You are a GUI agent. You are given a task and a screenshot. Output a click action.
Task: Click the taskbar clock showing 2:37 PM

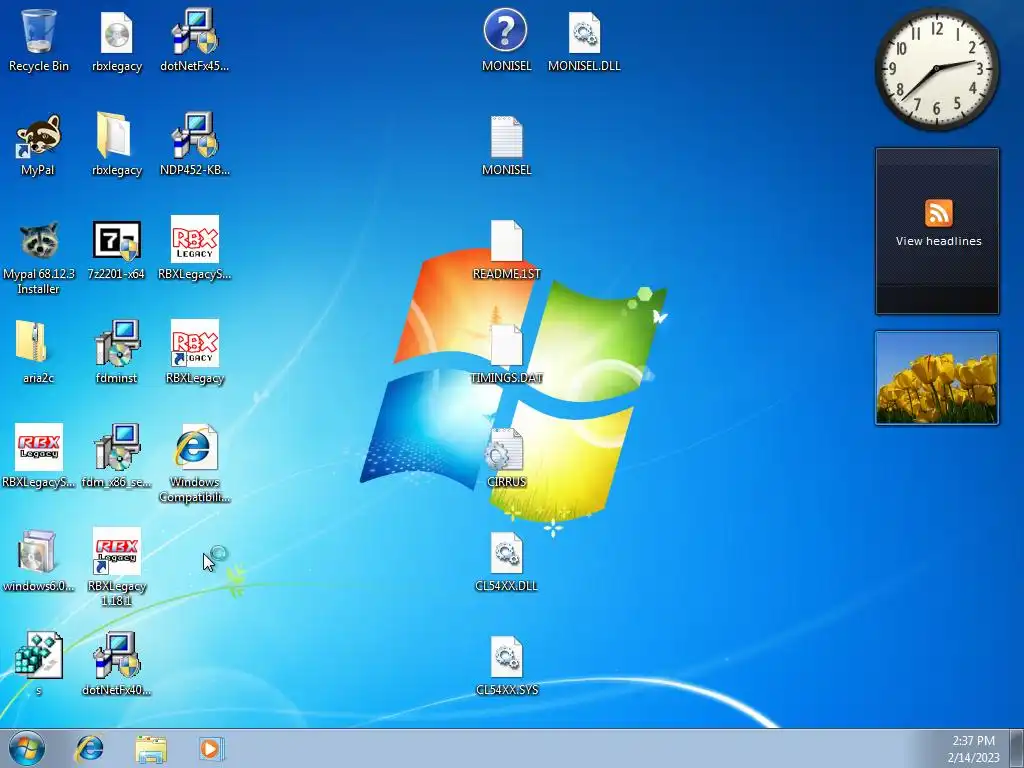tap(973, 749)
